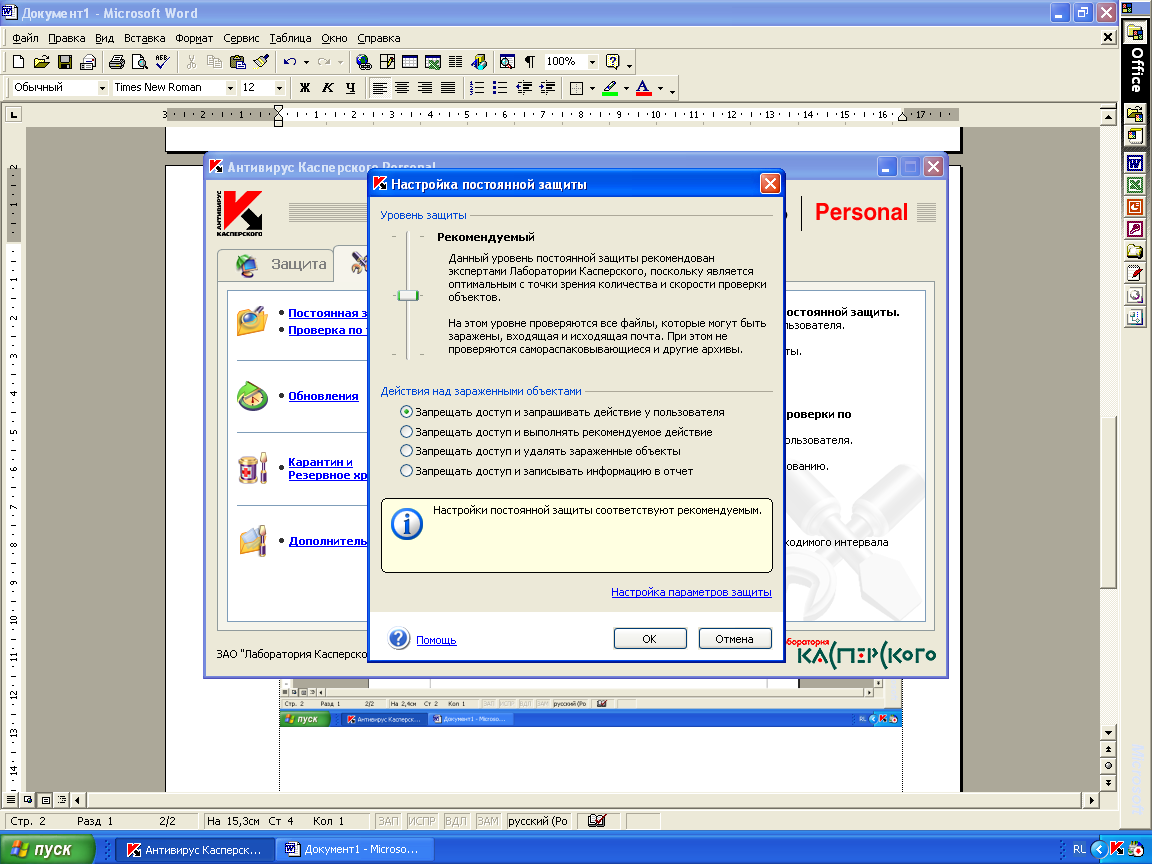Expand the font color dropdown arrow
This screenshot has width=1152, height=864.
(x=660, y=88)
